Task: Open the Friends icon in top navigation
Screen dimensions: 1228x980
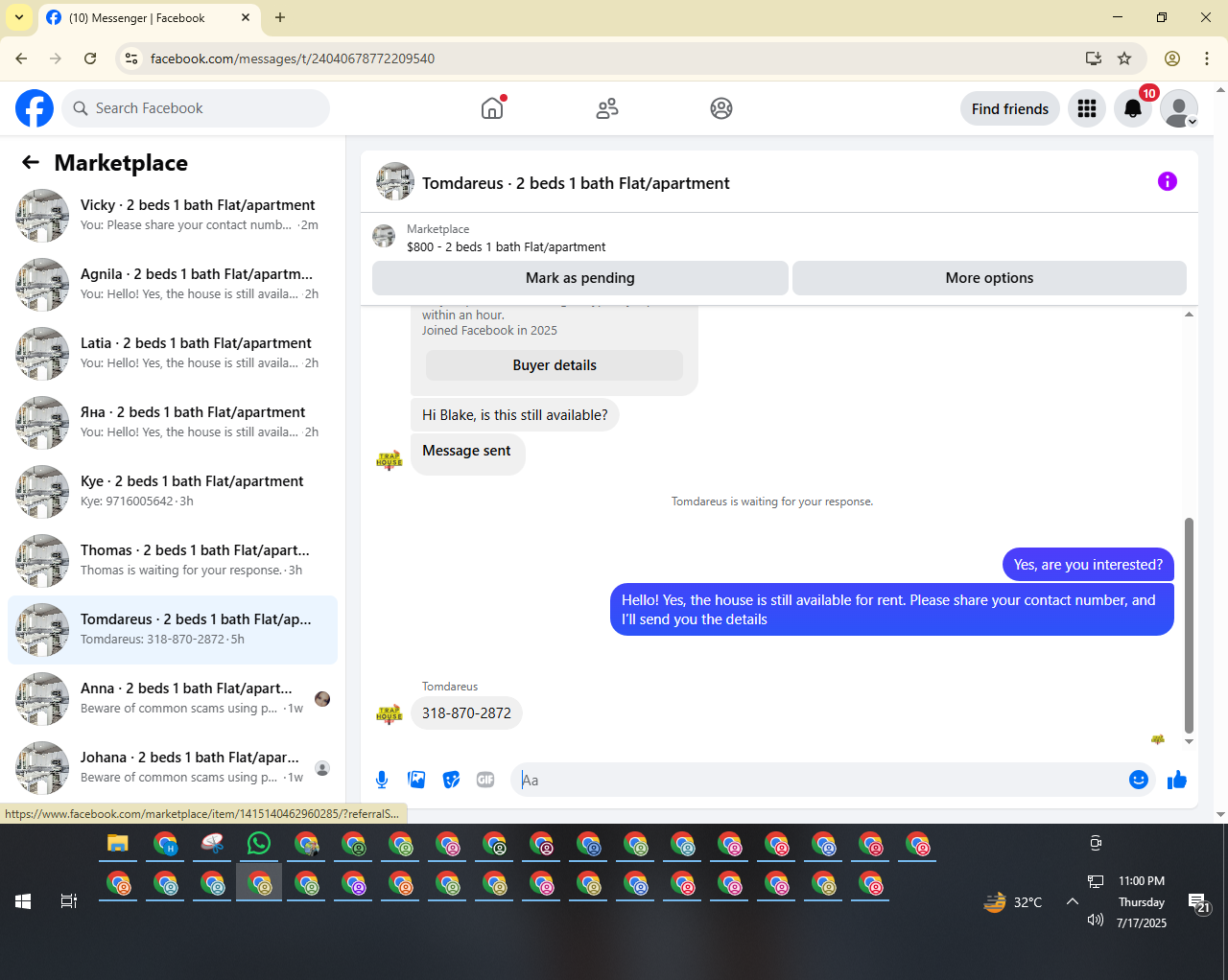Action: click(607, 108)
